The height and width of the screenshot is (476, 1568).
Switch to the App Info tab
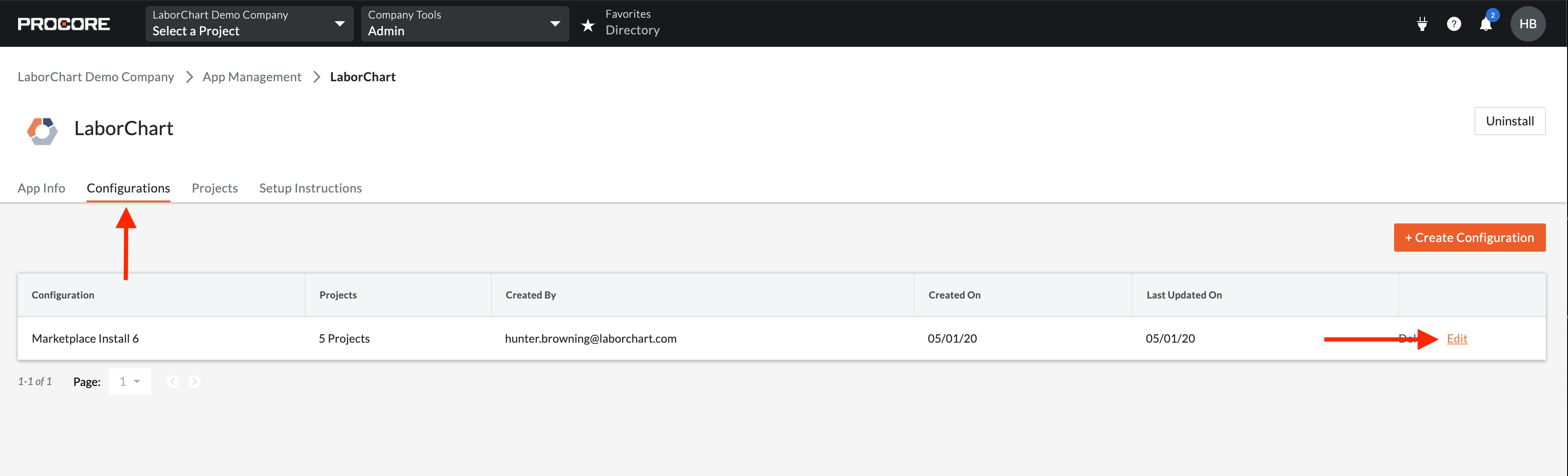point(41,188)
